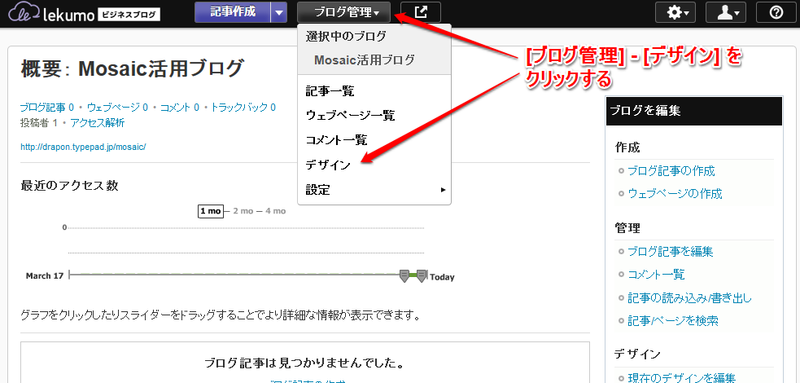The image size is (800, 383).
Task: Open the コメント 0 link
Action: point(180,108)
